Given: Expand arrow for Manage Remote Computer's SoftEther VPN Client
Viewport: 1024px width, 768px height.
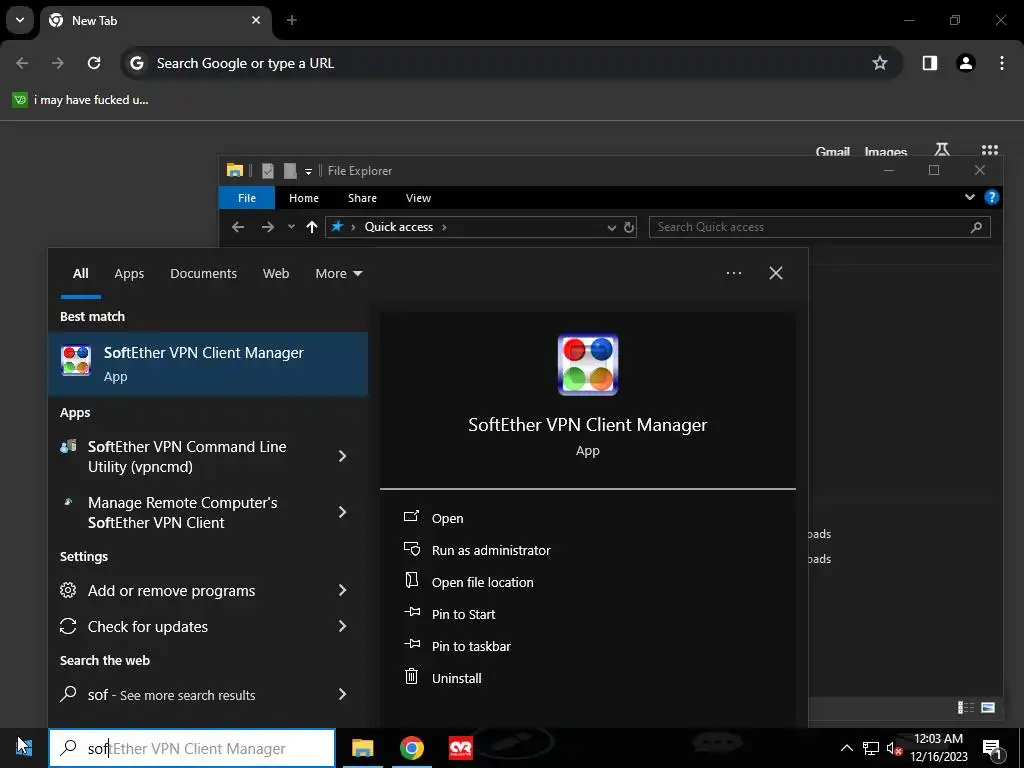Looking at the screenshot, I should click(x=342, y=512).
